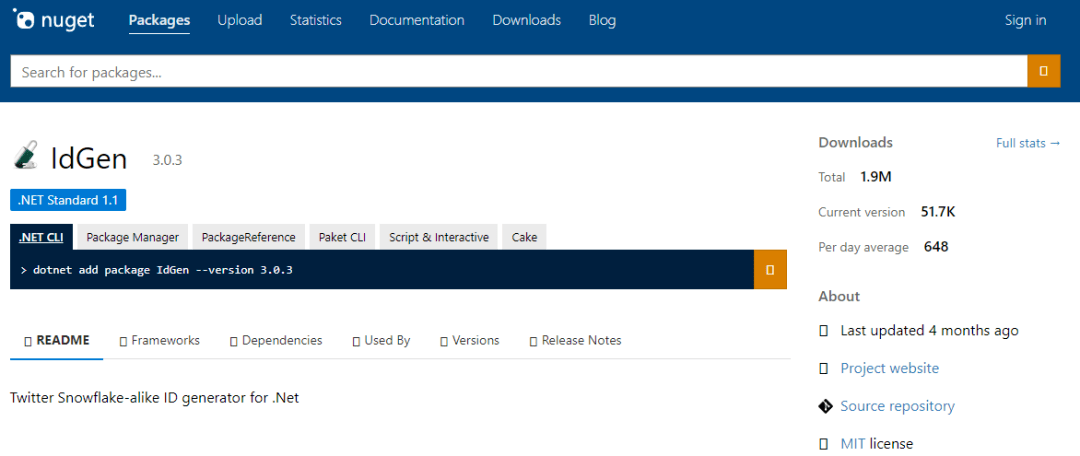Screen dimensions: 1080x456
Task: Switch to the Package Manager tab
Action: tap(132, 237)
